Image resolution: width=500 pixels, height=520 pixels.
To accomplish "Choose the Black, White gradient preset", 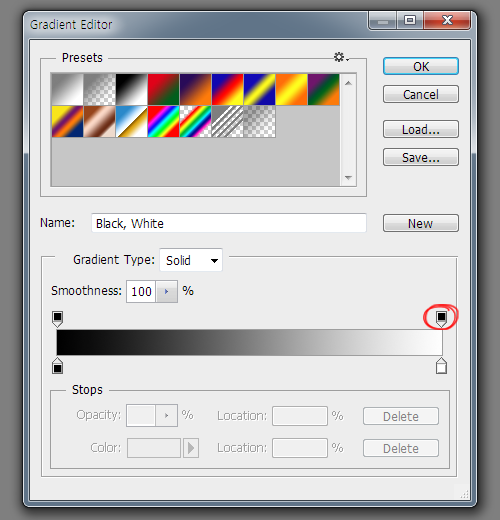I will pos(131,89).
